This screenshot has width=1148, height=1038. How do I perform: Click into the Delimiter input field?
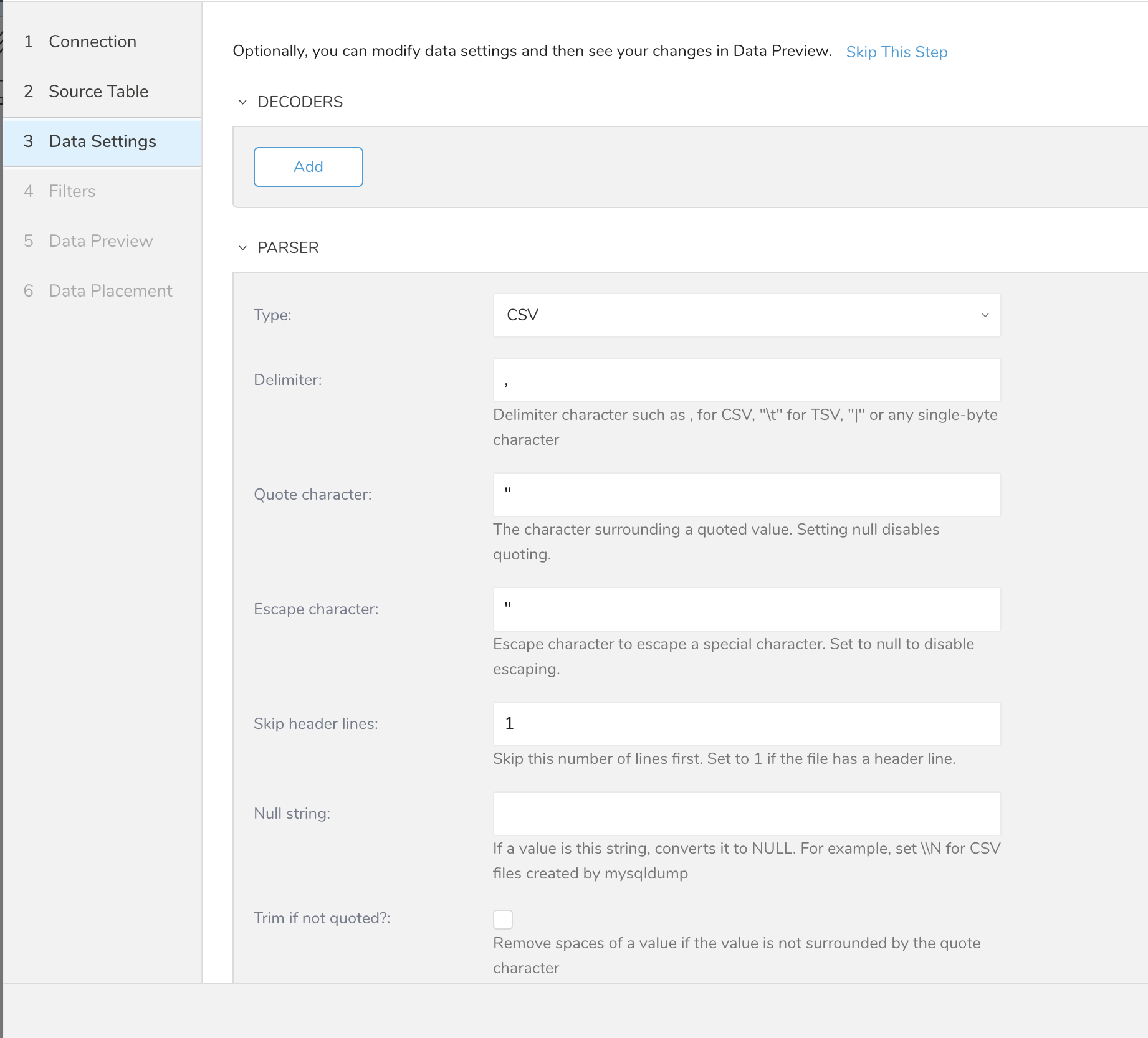tap(746, 380)
